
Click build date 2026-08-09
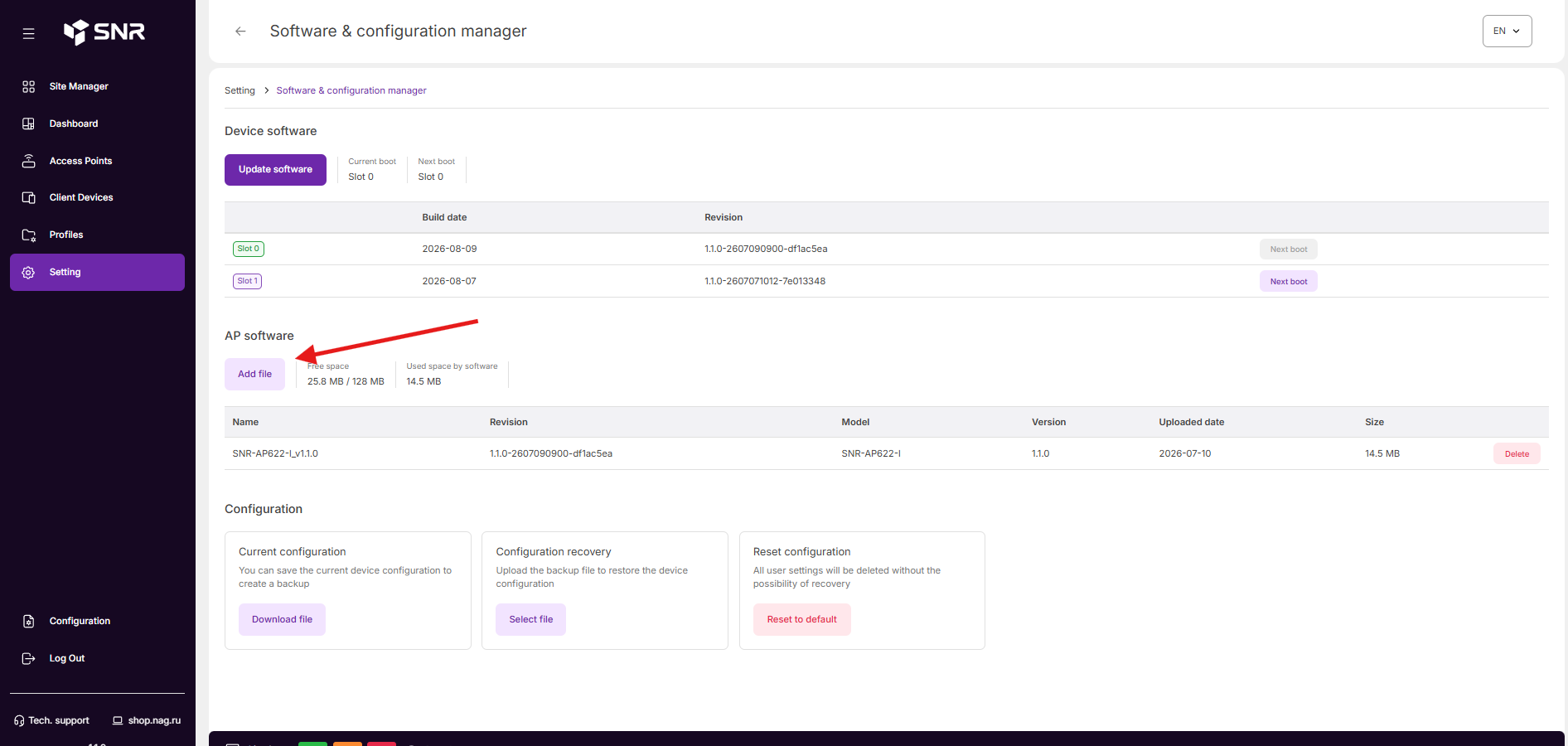[x=449, y=249]
